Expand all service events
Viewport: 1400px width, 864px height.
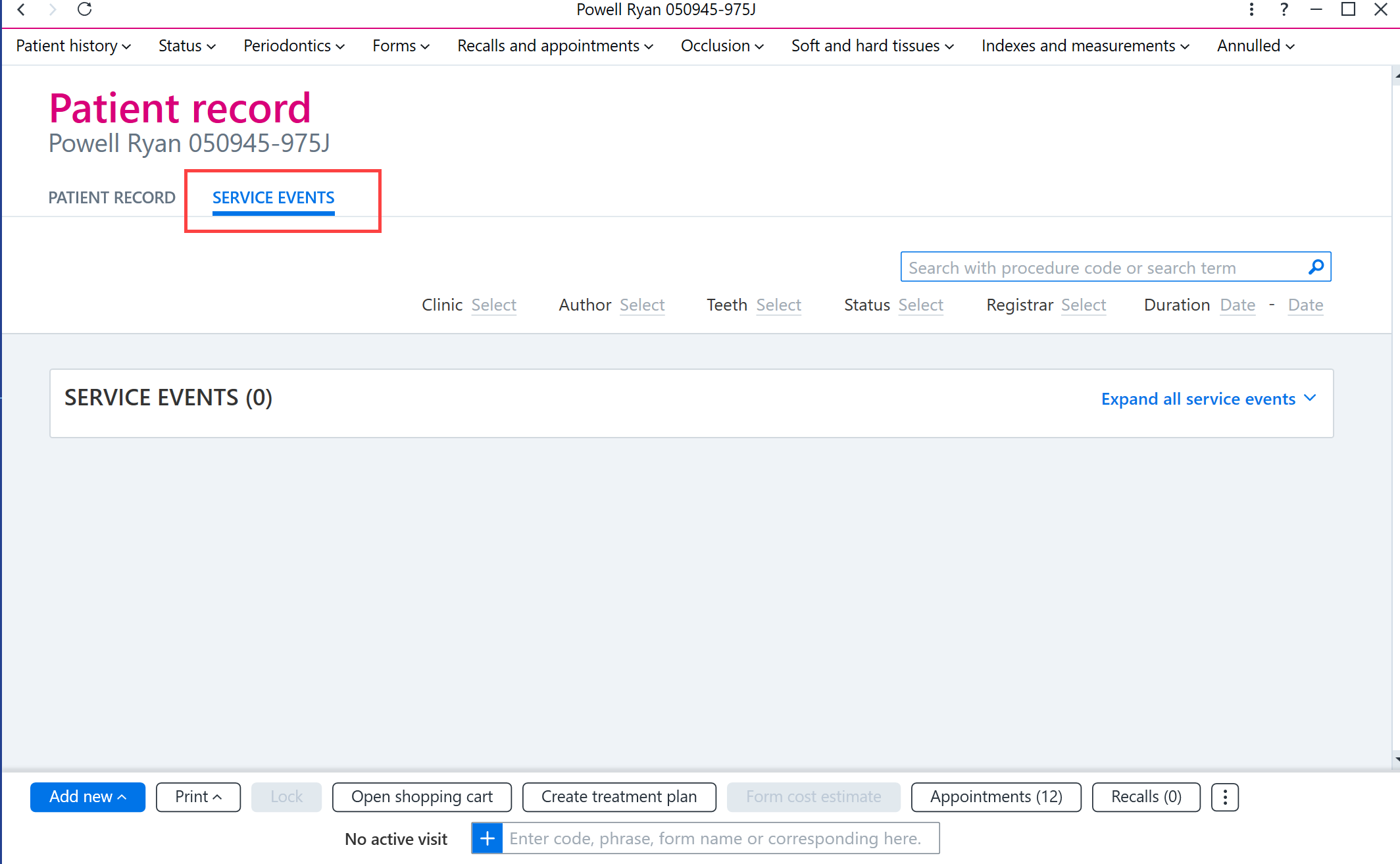click(x=1209, y=399)
